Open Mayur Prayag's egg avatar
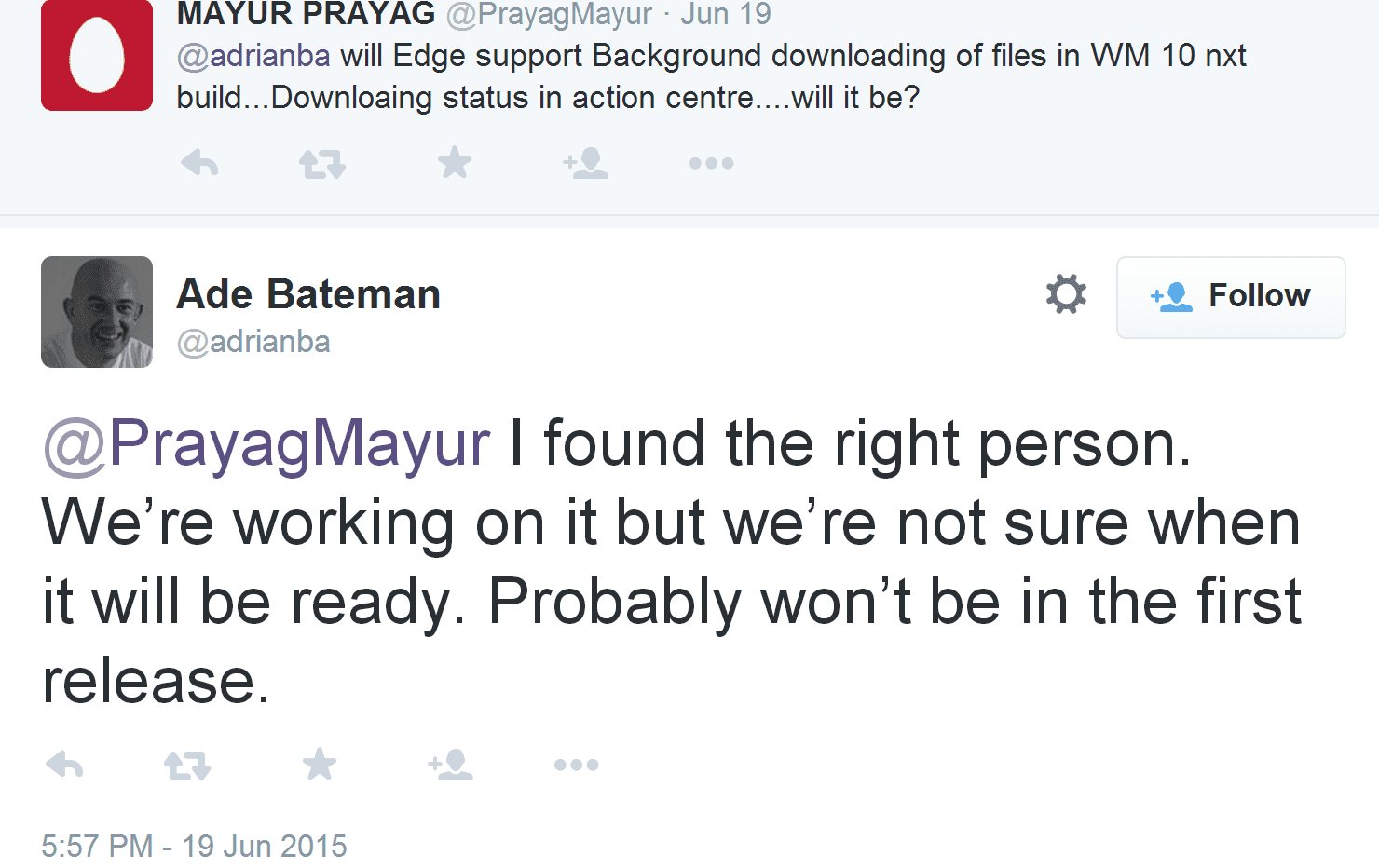The width and height of the screenshot is (1379, 868). [97, 55]
